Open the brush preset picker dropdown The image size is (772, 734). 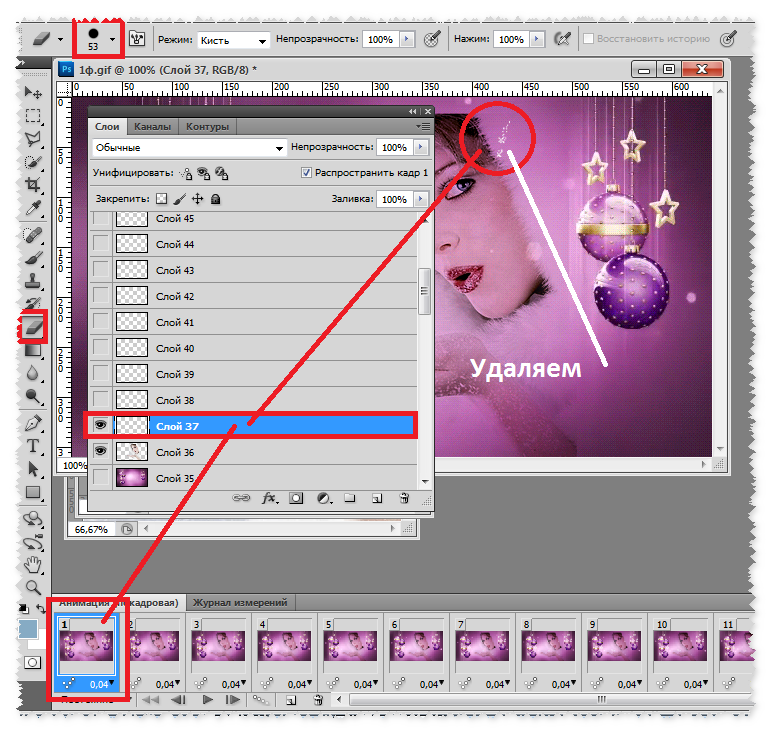(113, 39)
